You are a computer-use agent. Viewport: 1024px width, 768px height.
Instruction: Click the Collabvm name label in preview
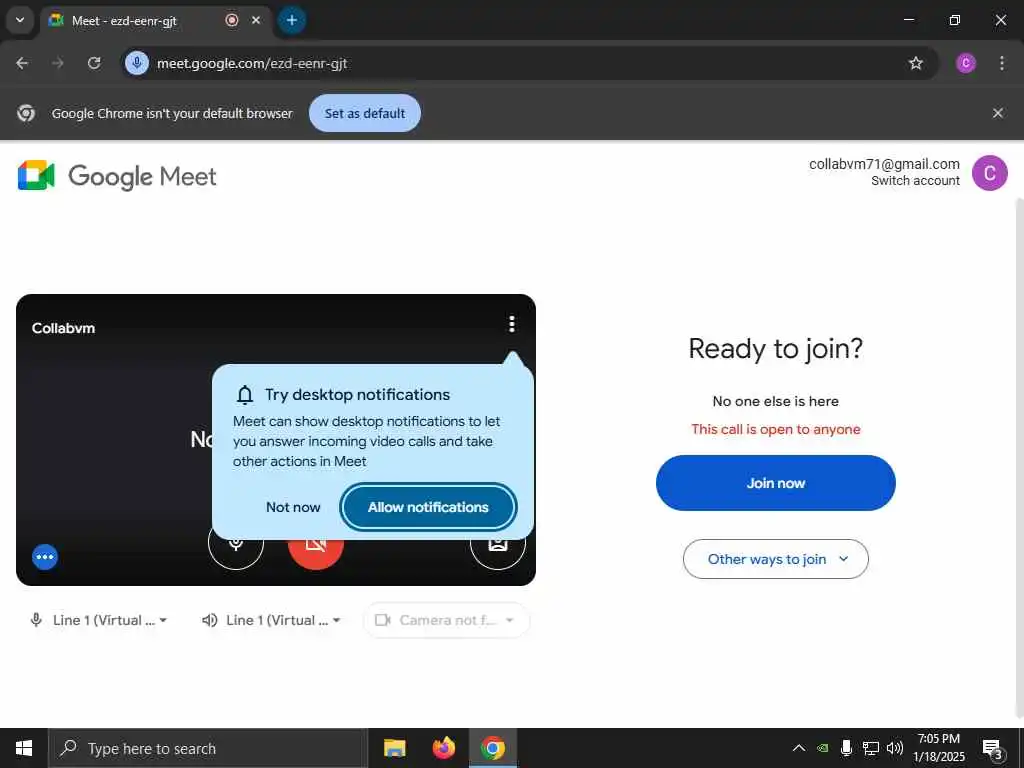63,328
